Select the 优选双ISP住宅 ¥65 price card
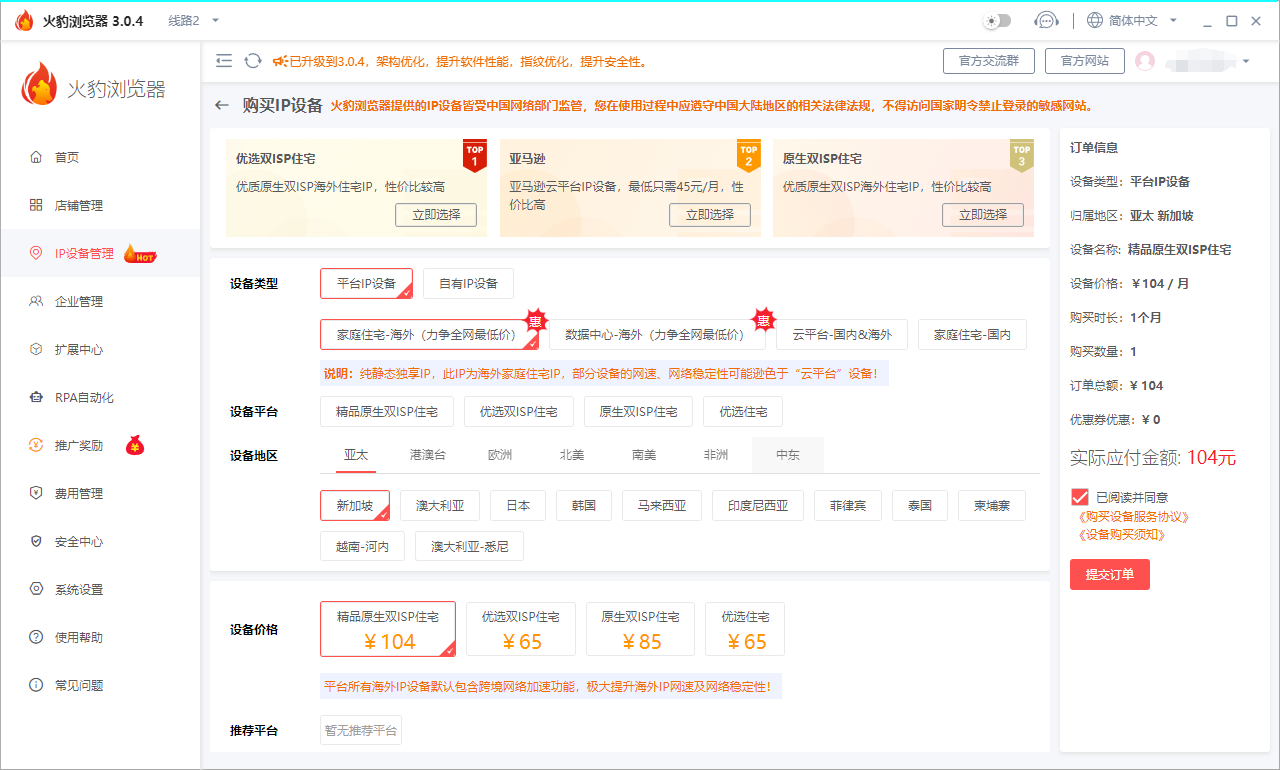1280x770 pixels. coord(521,629)
